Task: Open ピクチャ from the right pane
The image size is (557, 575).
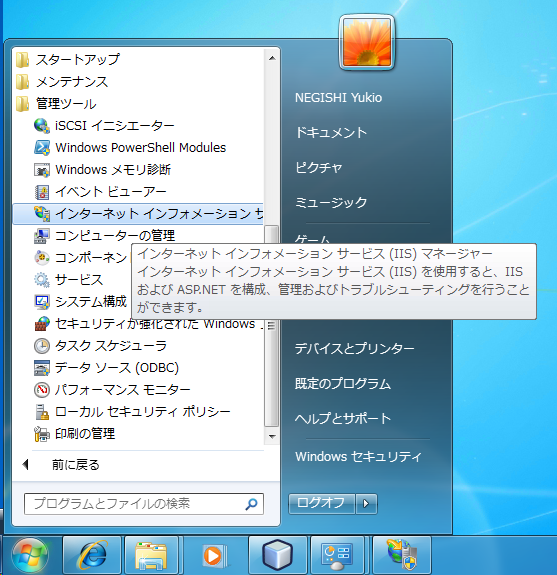Action: (319, 168)
